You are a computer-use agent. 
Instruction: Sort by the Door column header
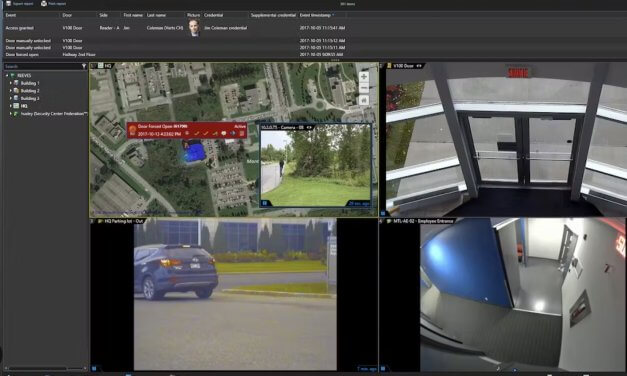coord(67,15)
